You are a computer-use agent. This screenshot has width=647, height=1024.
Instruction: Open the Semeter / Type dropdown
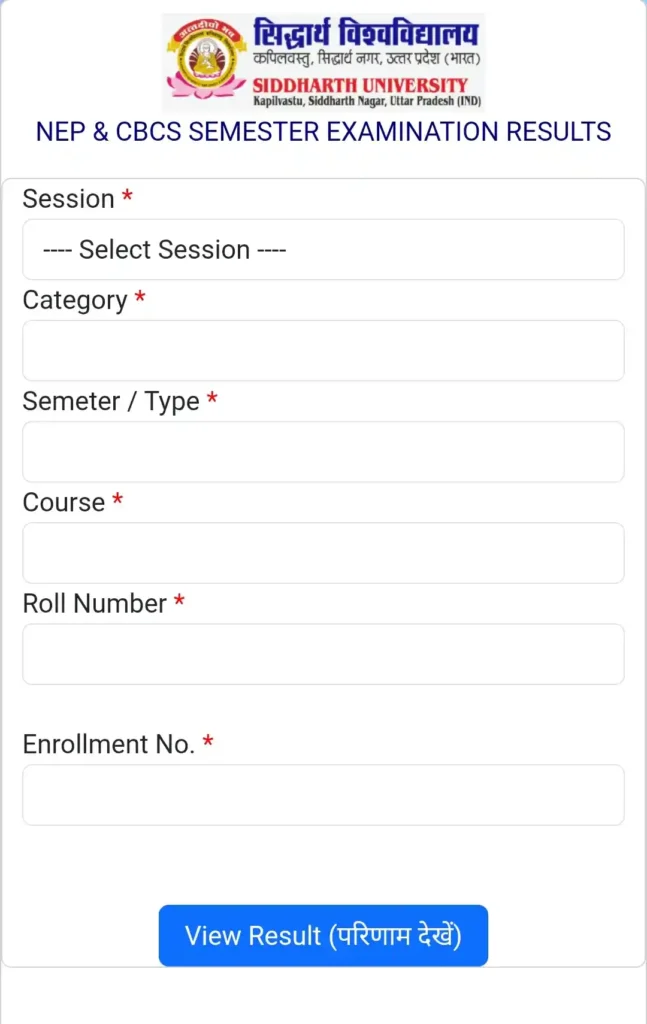(323, 451)
